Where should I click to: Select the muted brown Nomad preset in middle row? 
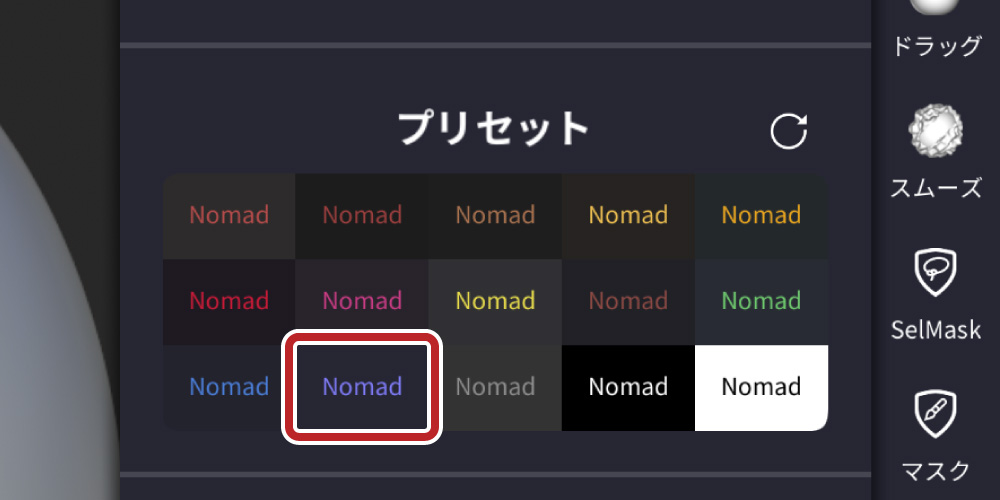628,301
